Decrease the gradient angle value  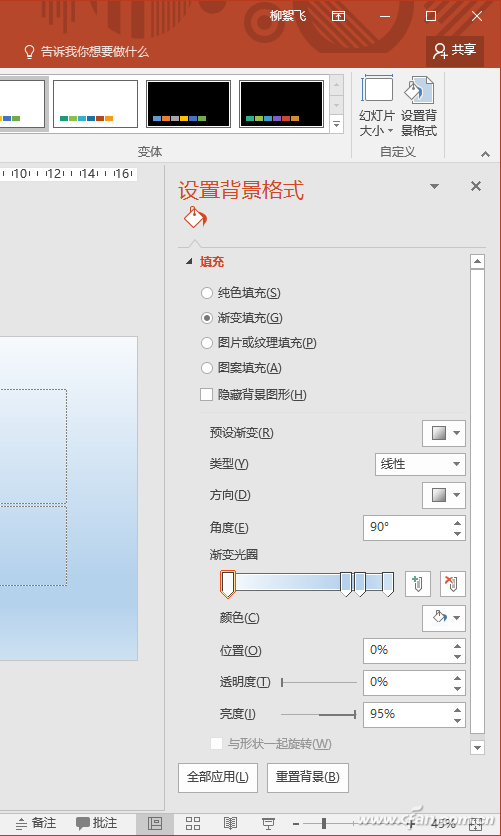click(457, 534)
